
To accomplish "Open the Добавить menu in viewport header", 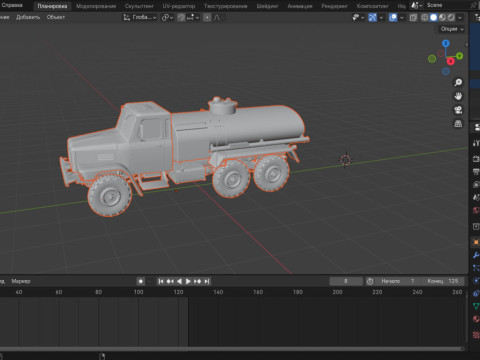I will pos(28,17).
